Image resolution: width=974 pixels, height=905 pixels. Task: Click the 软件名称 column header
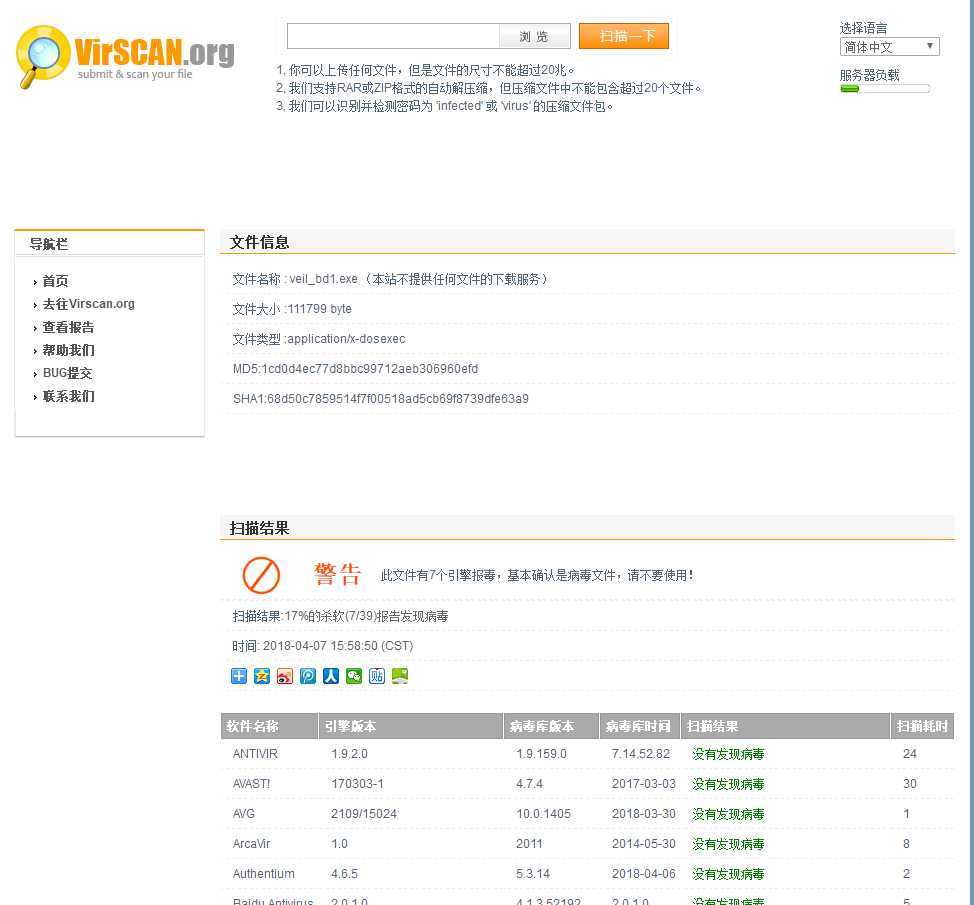pyautogui.click(x=270, y=726)
